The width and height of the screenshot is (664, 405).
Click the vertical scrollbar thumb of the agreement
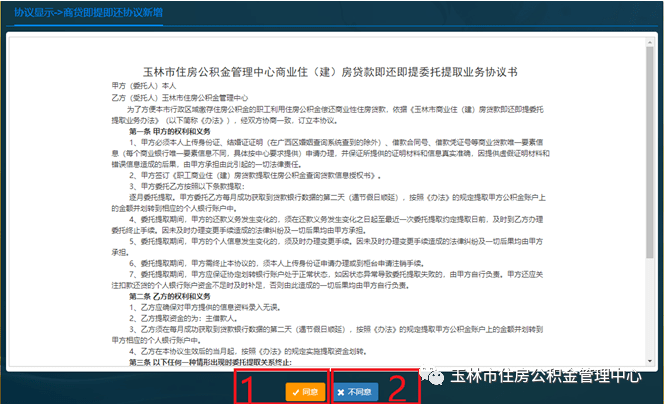[650, 153]
